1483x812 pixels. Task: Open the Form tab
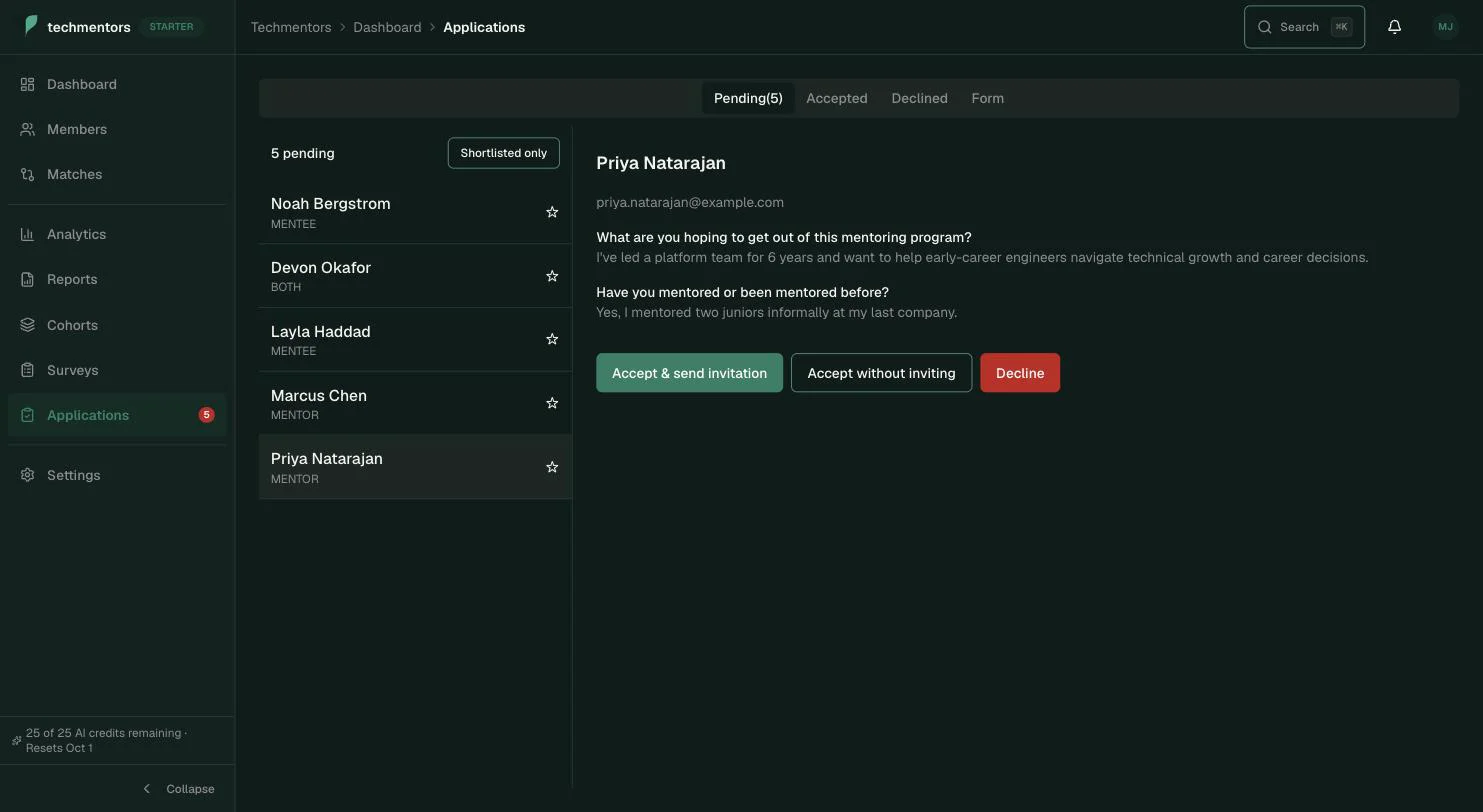(987, 98)
